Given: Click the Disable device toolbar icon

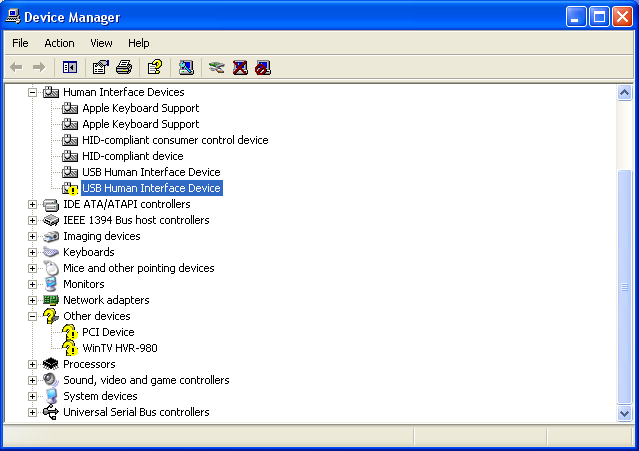Looking at the screenshot, I should (x=263, y=68).
